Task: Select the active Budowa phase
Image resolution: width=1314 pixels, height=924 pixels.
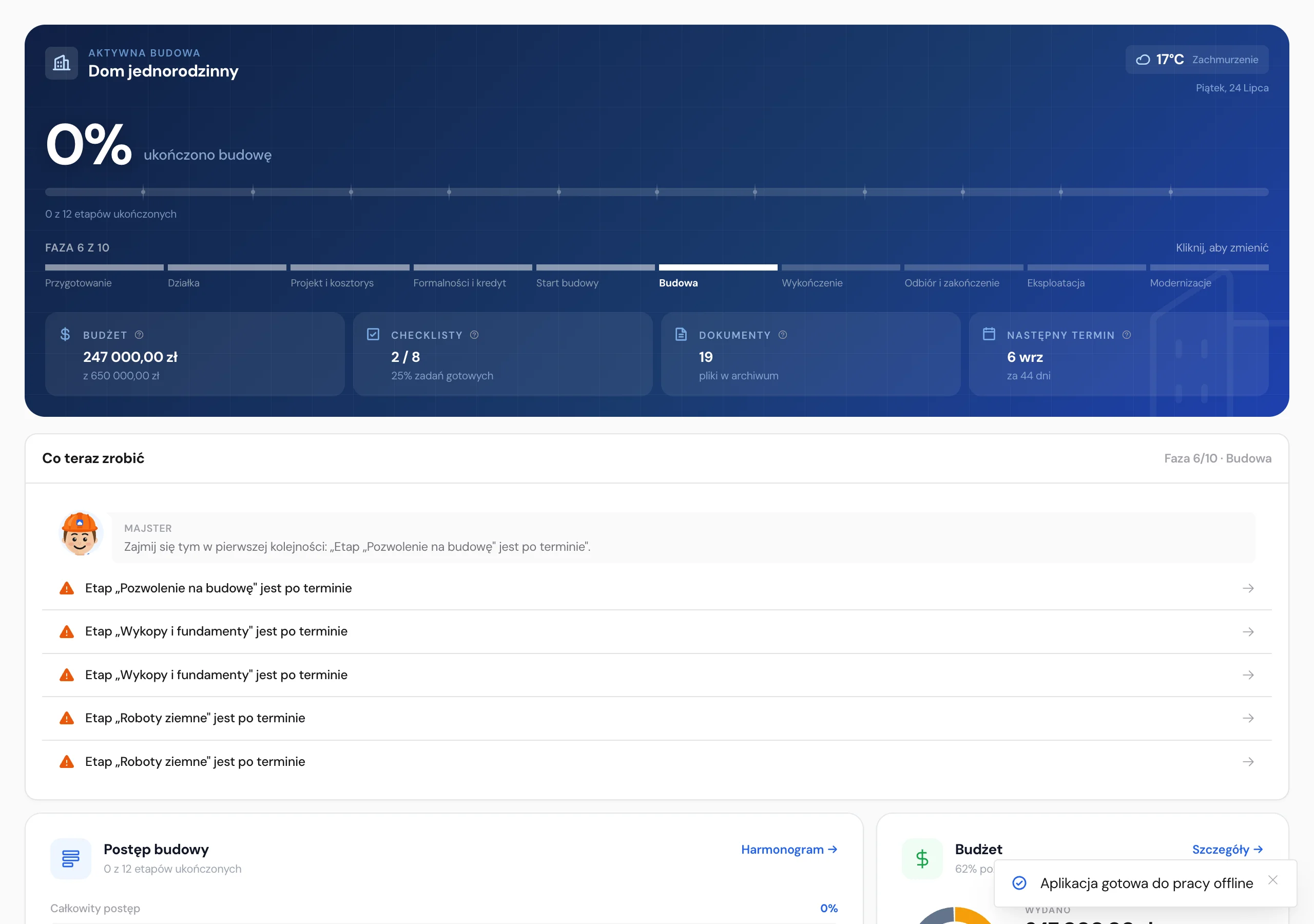Action: point(718,277)
